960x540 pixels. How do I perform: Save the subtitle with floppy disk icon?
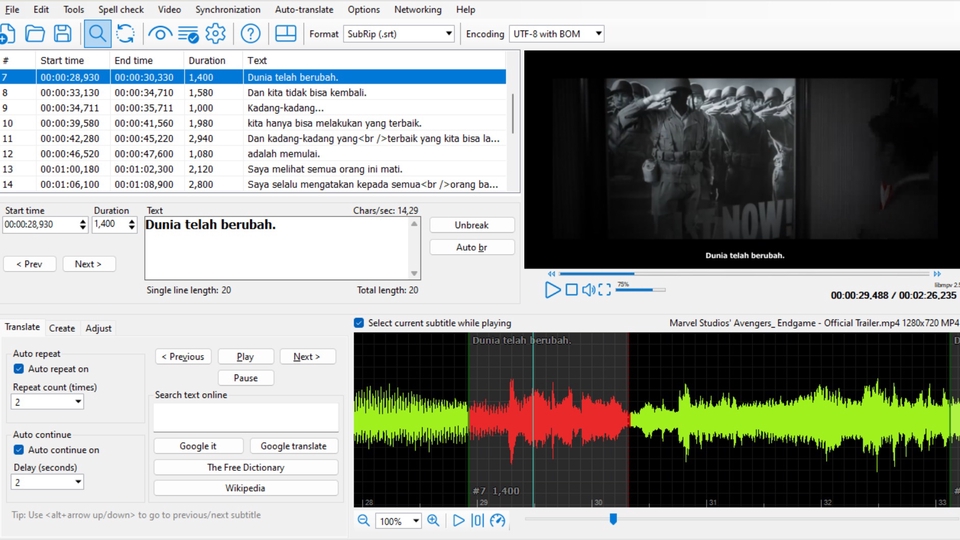point(62,34)
